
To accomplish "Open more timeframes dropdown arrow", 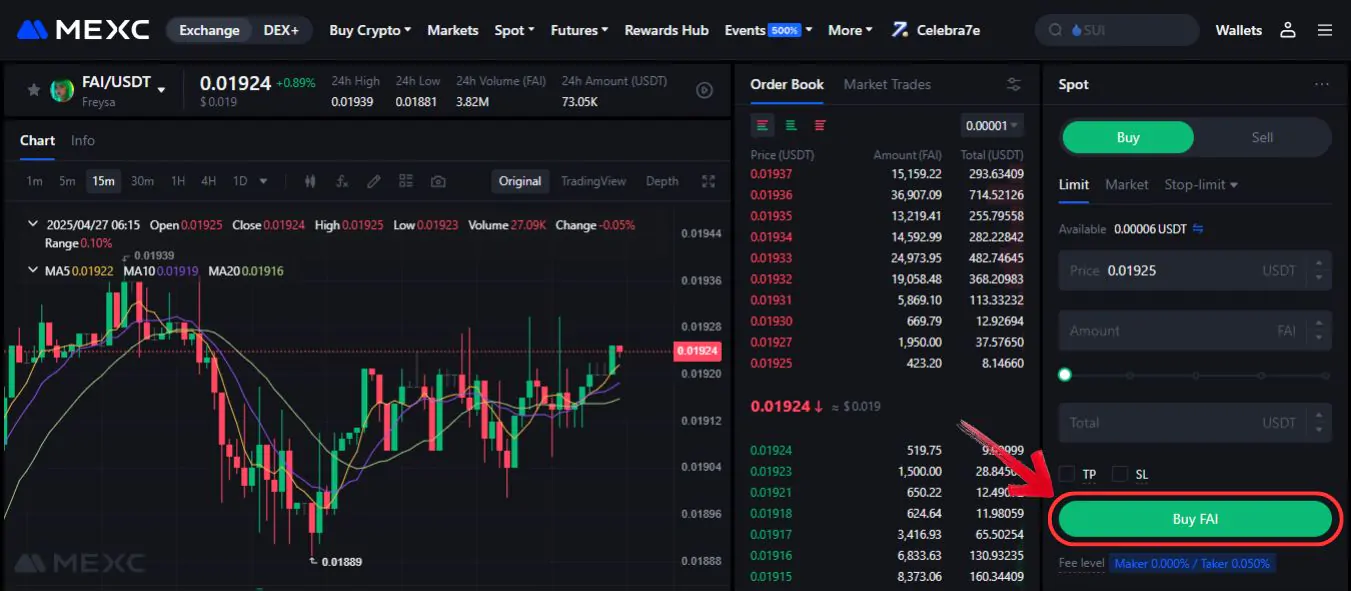I will point(264,181).
